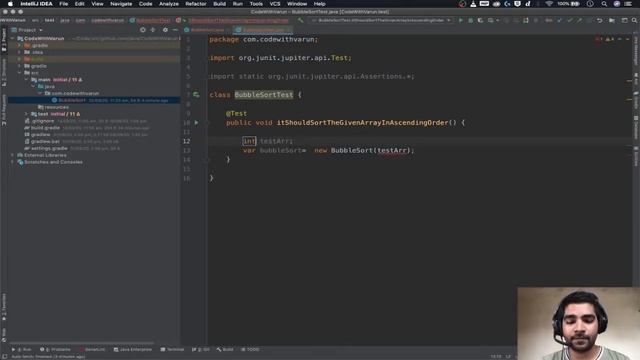Switch to the first BubbleSort editor tab
Viewport: 640px width, 360px height.
[x=207, y=30]
